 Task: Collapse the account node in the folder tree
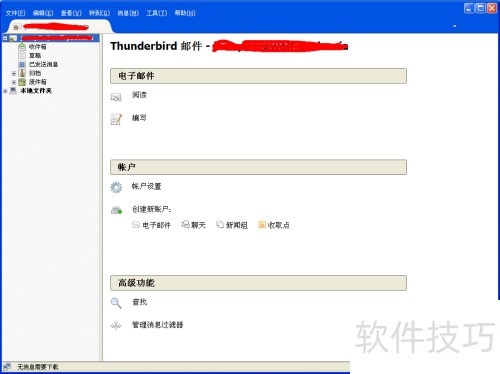click(5, 38)
